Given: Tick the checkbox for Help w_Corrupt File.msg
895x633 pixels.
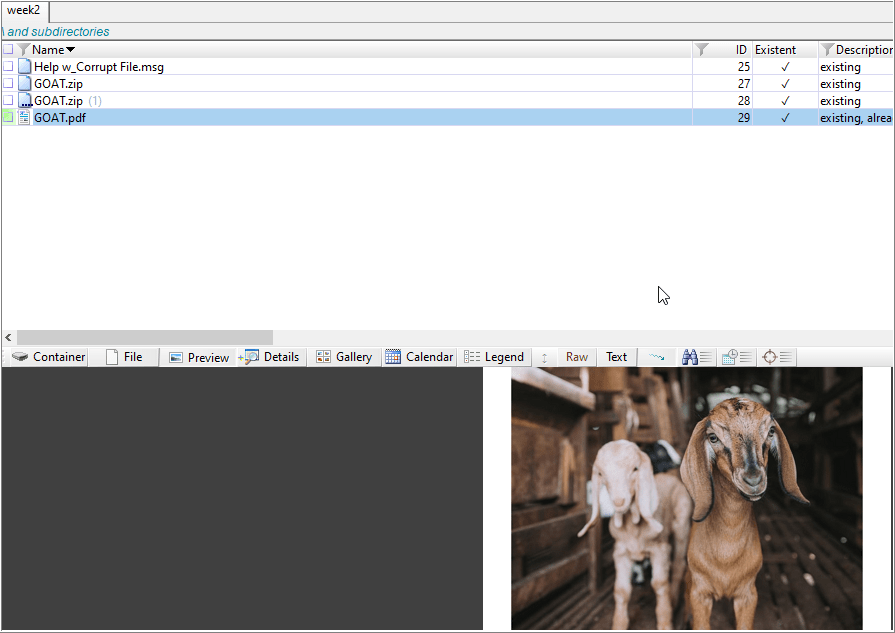Looking at the screenshot, I should click(8, 67).
